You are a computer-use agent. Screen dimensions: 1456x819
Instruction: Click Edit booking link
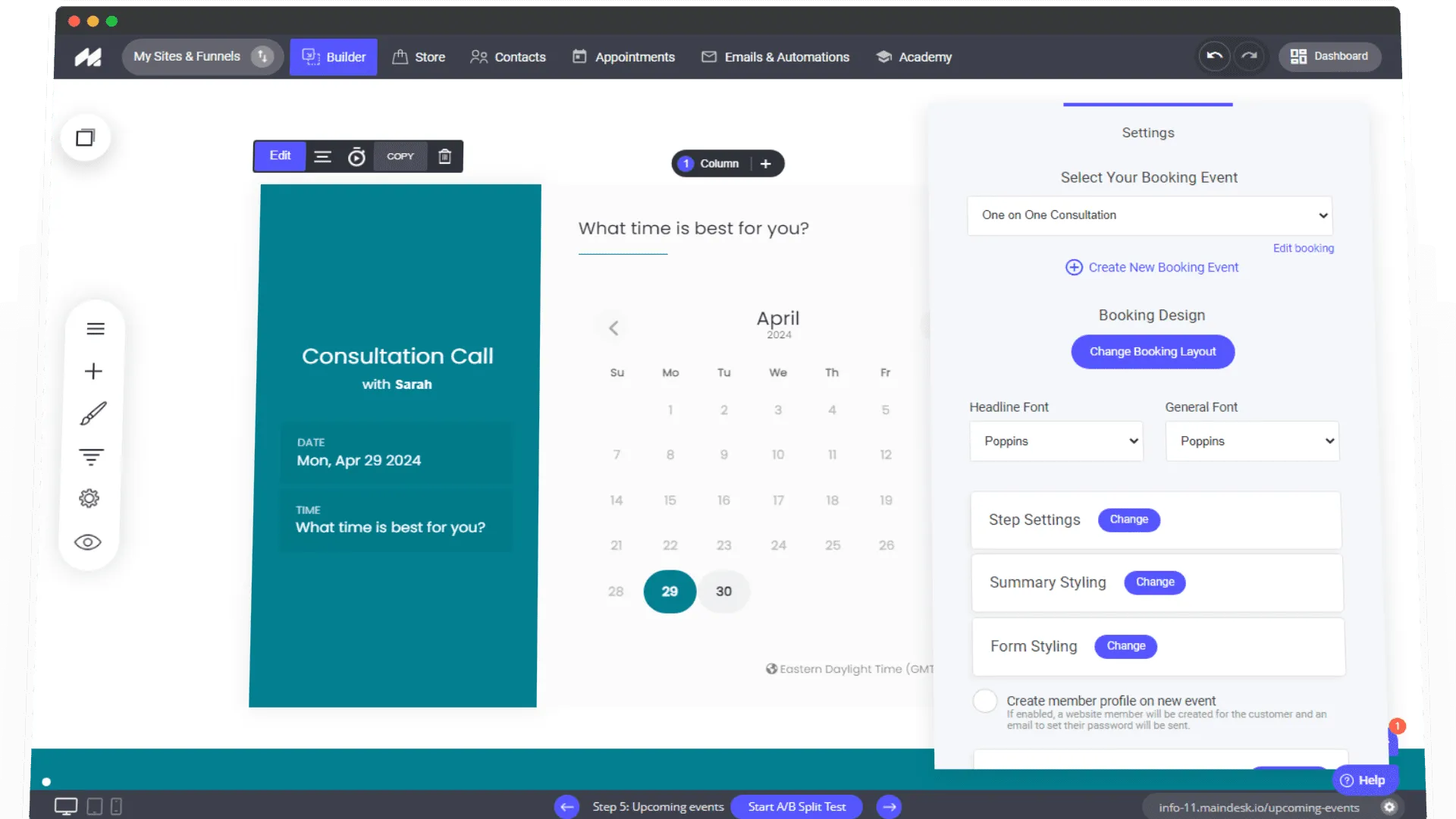pos(1302,247)
